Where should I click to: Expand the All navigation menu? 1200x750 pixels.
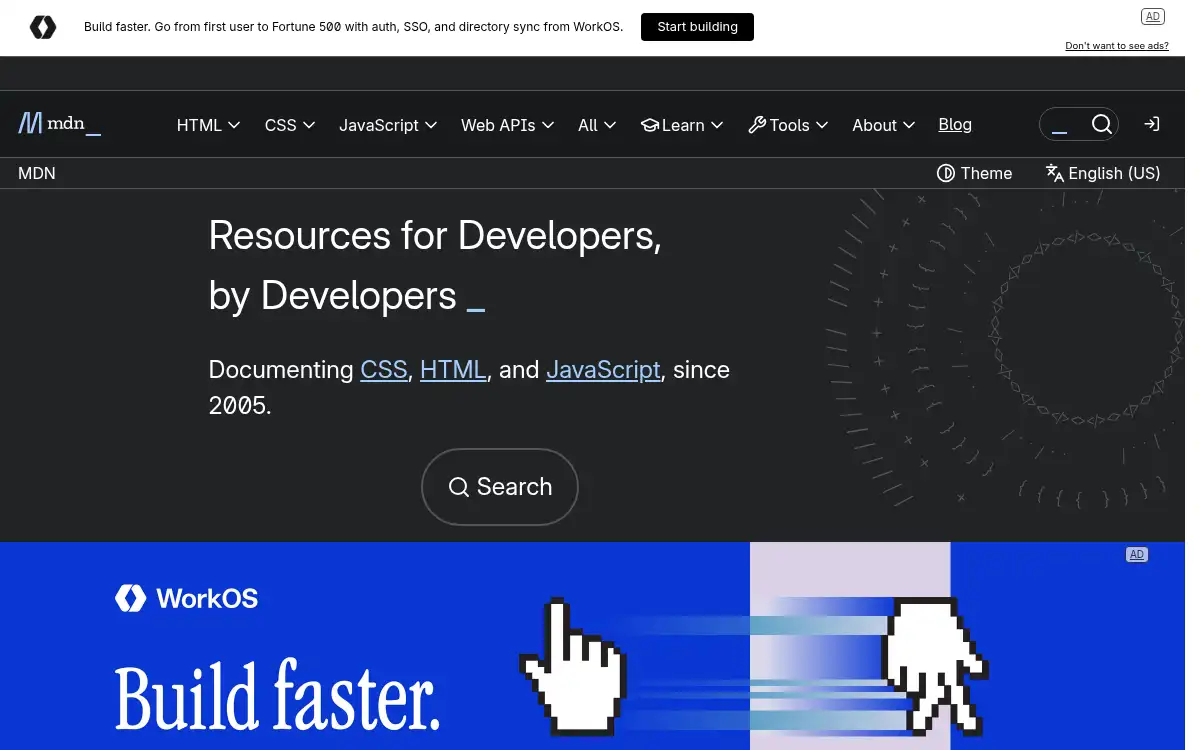(x=597, y=125)
